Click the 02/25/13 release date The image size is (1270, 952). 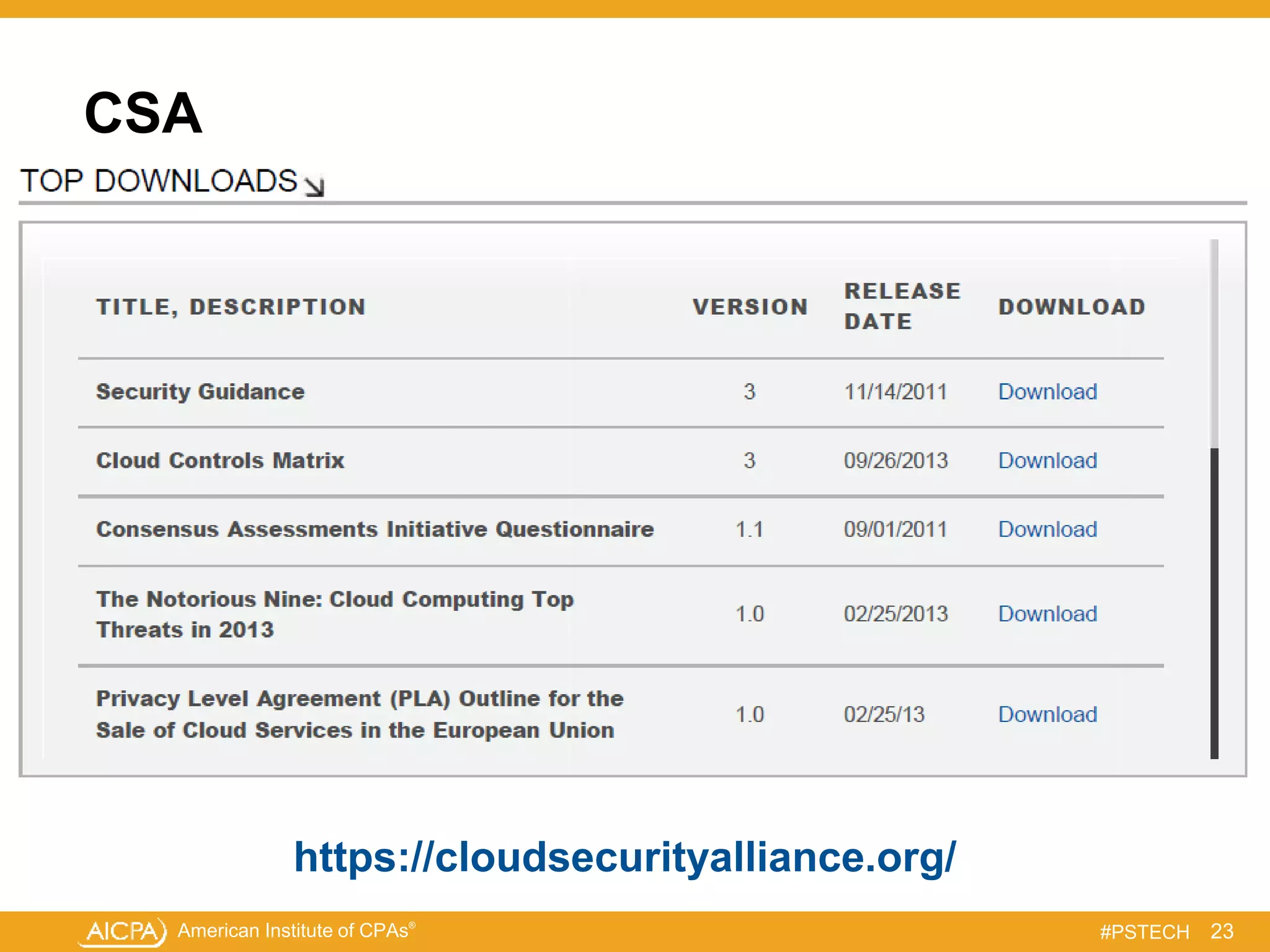coord(884,714)
